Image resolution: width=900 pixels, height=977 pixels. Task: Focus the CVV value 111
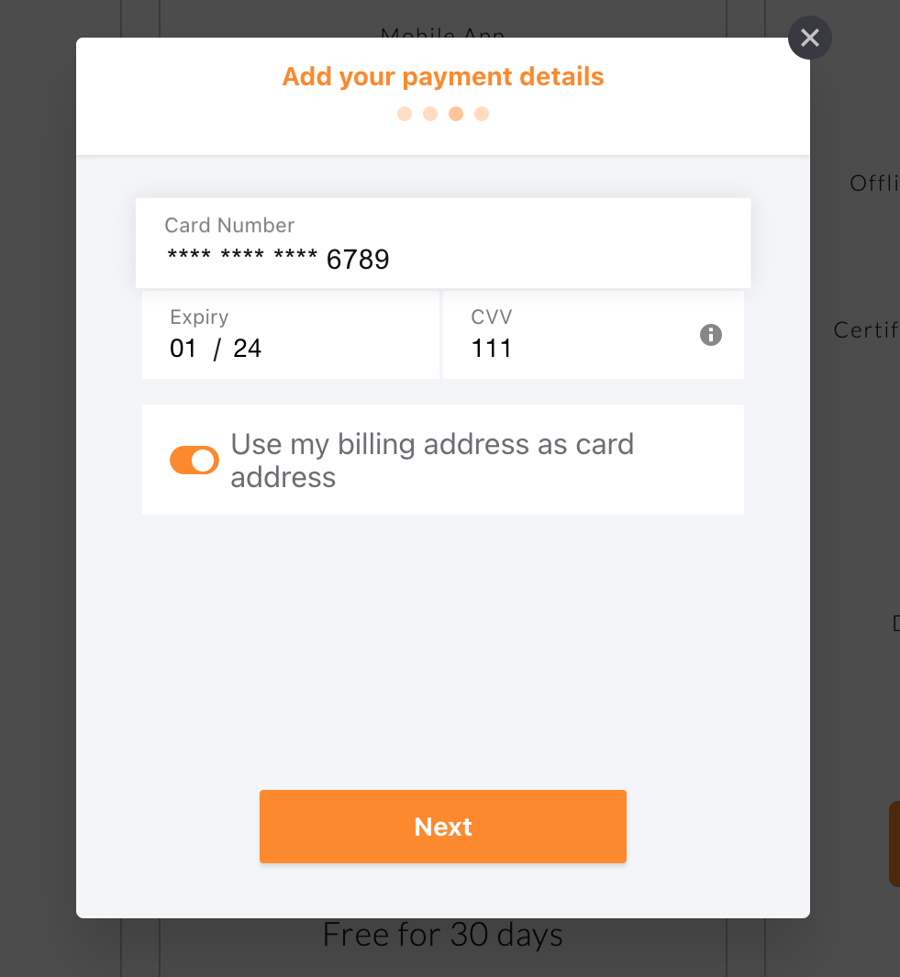[x=492, y=349]
